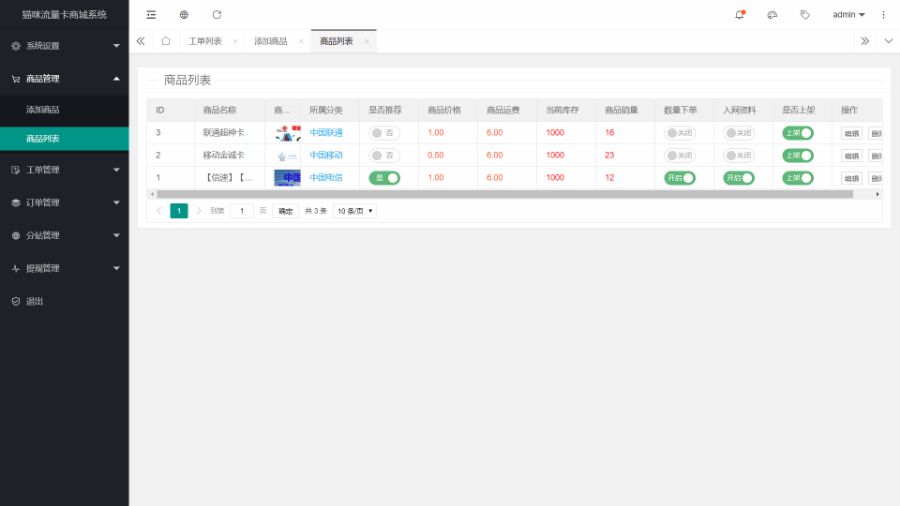Go to the home tab icon

166,41
